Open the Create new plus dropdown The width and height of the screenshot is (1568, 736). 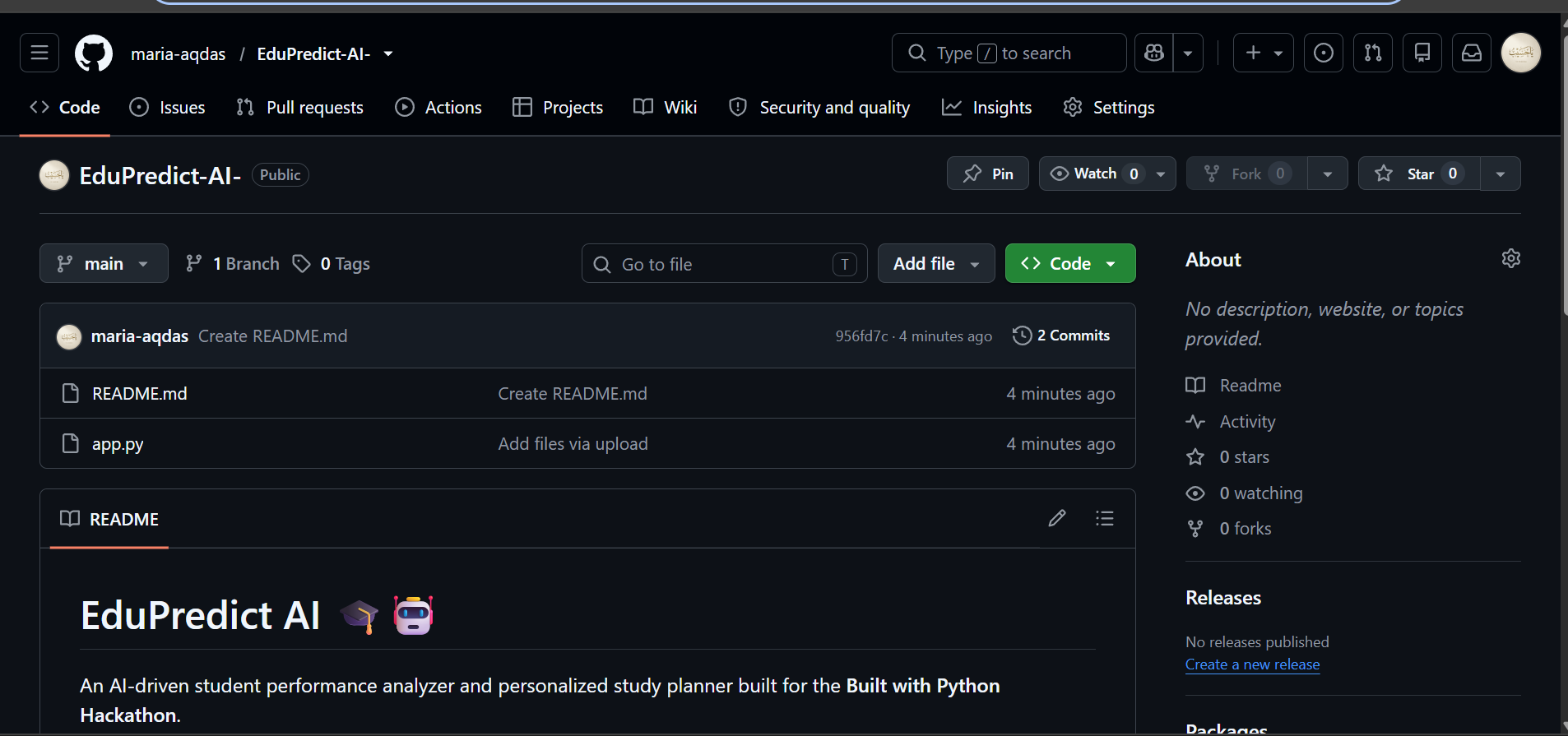click(1264, 53)
